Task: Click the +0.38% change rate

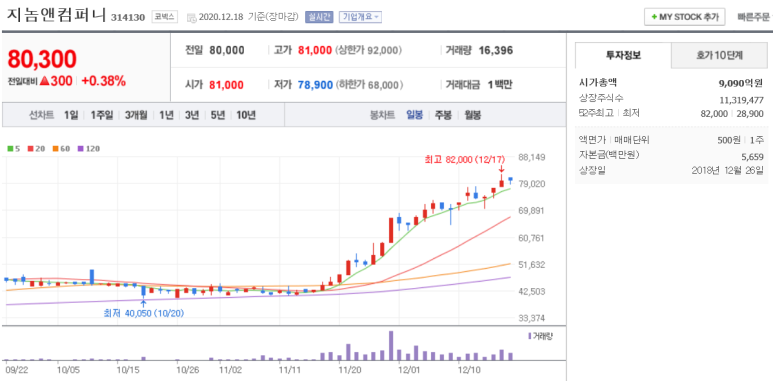Action: pyautogui.click(x=104, y=81)
